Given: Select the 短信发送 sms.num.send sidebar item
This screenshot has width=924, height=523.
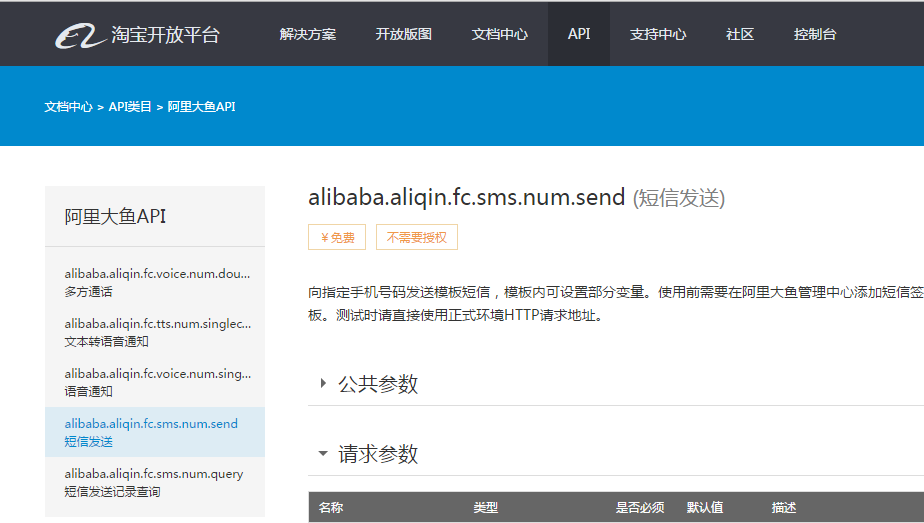Looking at the screenshot, I should point(155,432).
